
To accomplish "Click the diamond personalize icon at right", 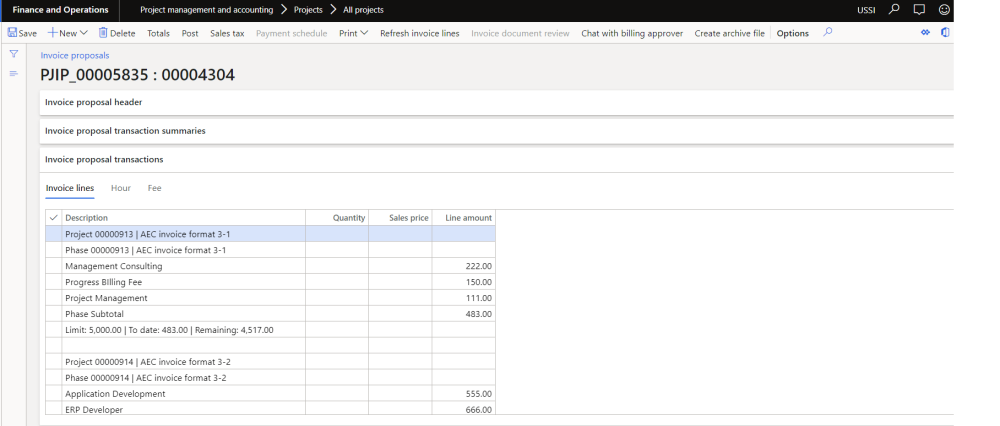I will 925,33.
